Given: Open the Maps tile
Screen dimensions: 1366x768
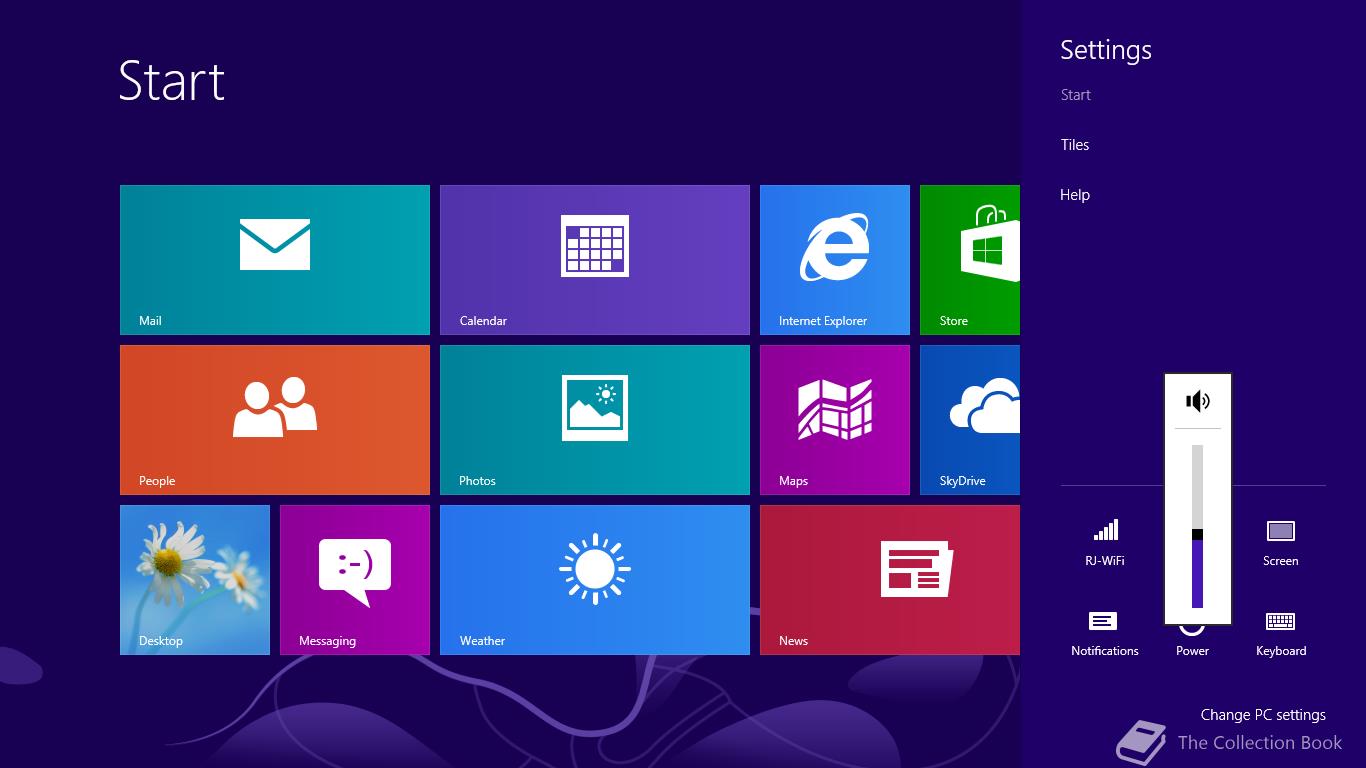Looking at the screenshot, I should 835,420.
